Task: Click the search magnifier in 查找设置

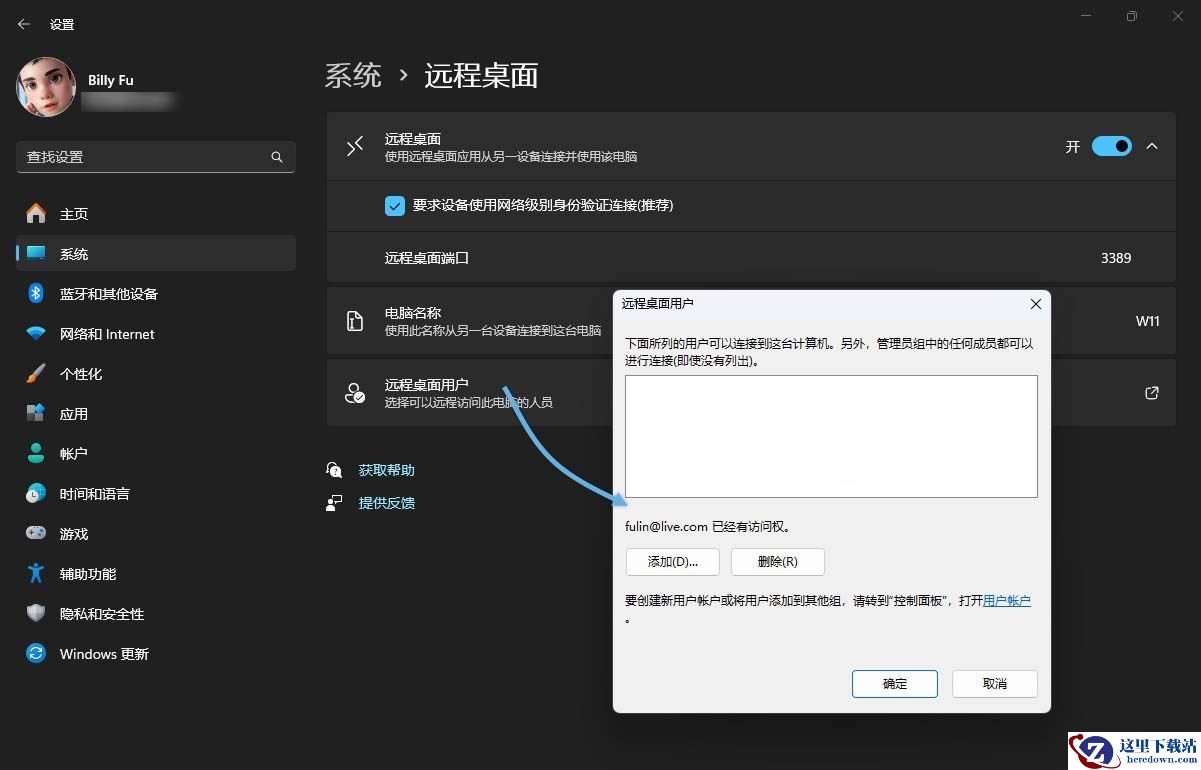Action: coord(277,157)
